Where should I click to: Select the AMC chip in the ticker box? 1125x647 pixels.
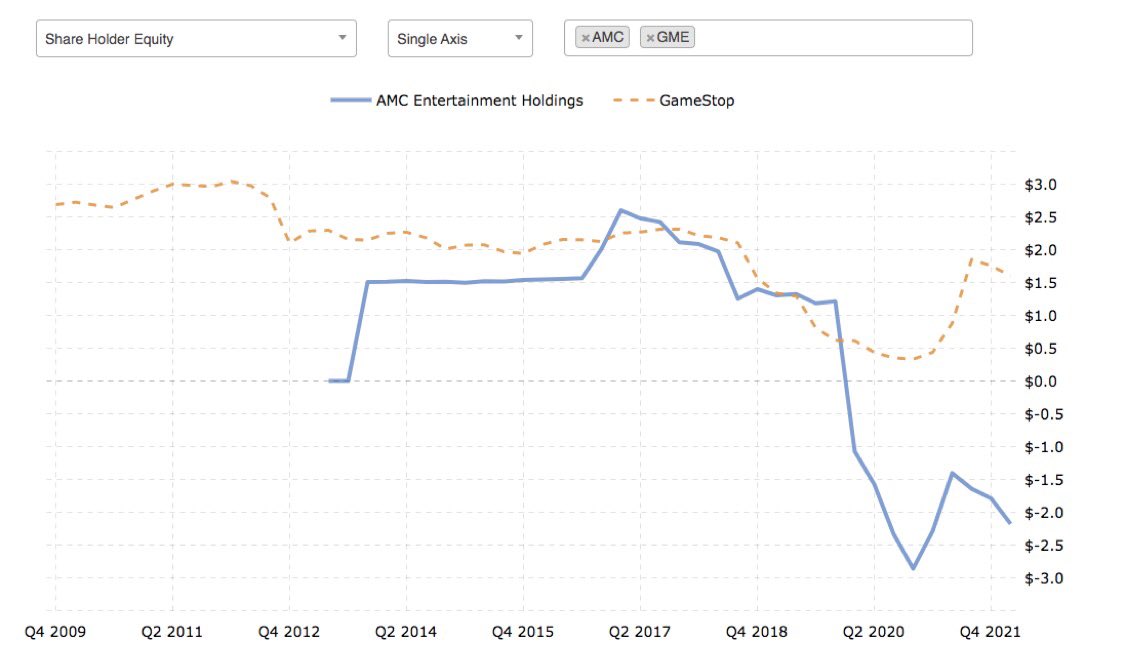601,37
